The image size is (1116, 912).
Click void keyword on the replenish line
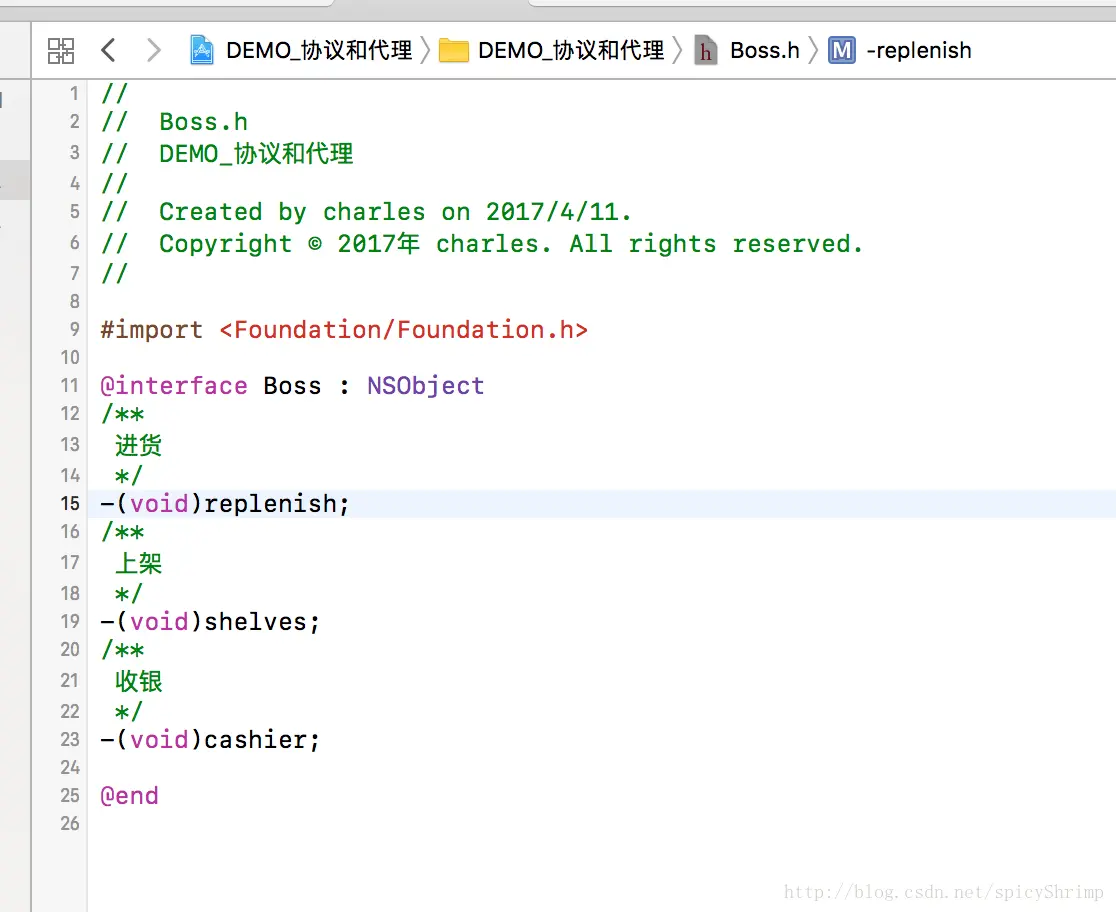[x=159, y=503]
